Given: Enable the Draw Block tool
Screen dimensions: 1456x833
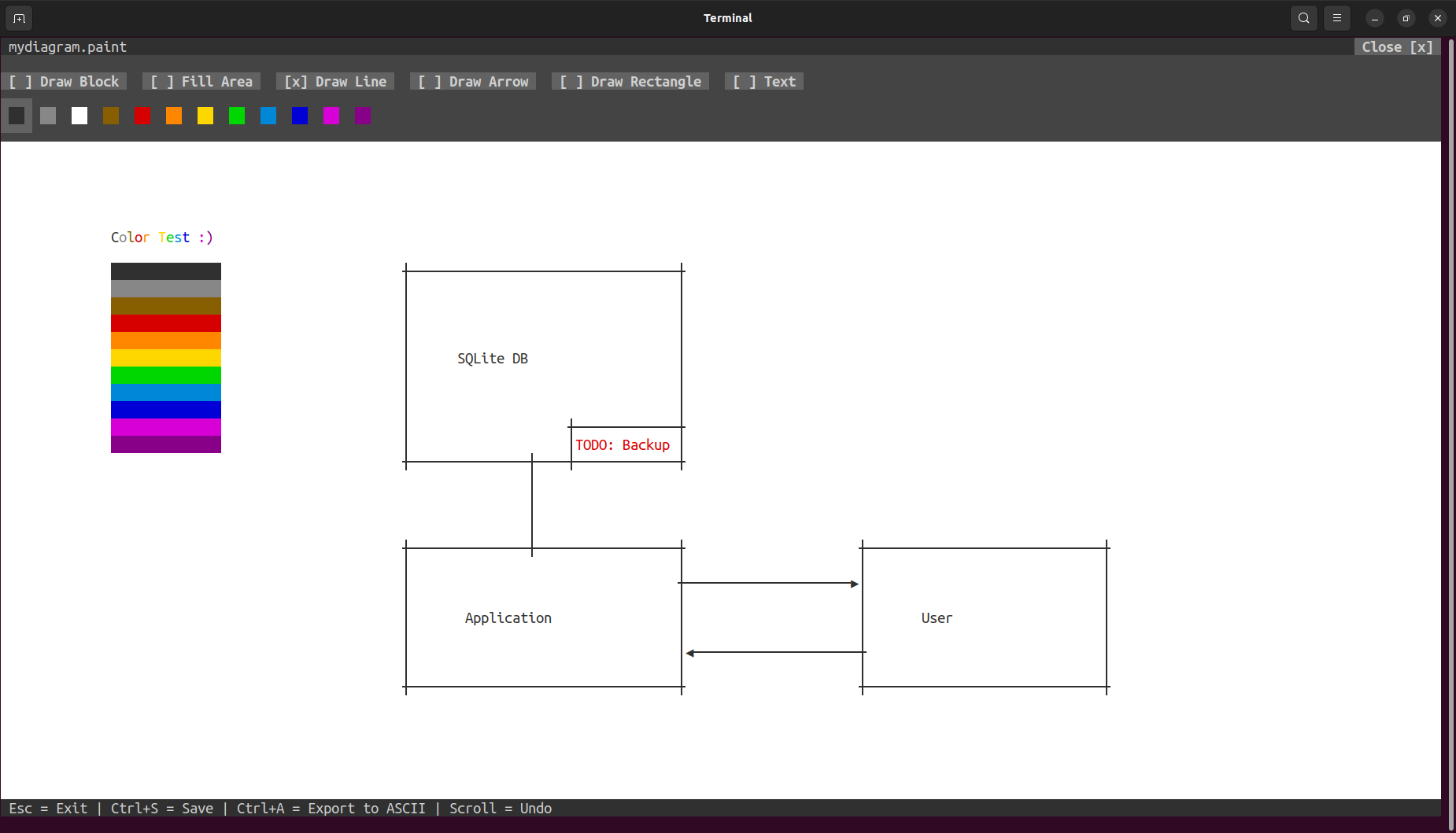Looking at the screenshot, I should pyautogui.click(x=64, y=82).
